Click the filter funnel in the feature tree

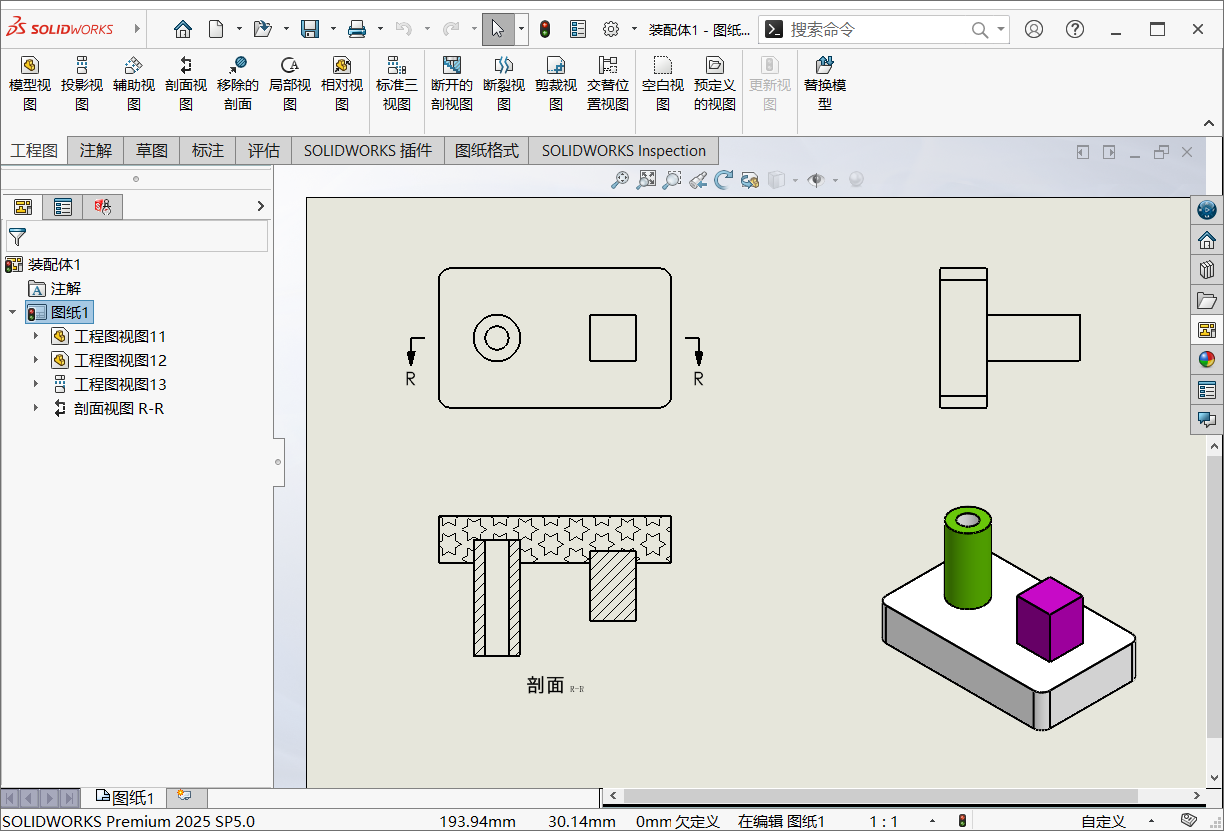coord(17,236)
